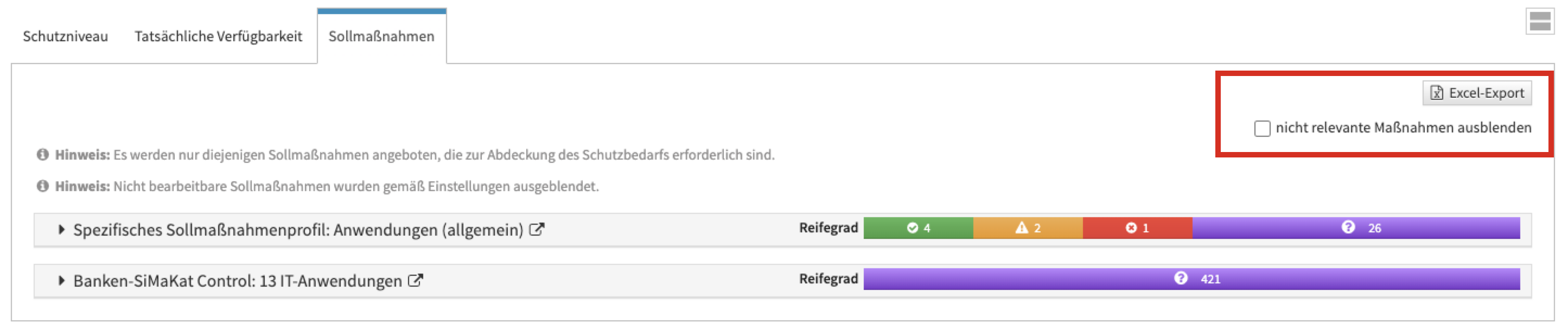
Task: Open the Tatsächliche Verfügbarkeit tab
Action: point(218,36)
